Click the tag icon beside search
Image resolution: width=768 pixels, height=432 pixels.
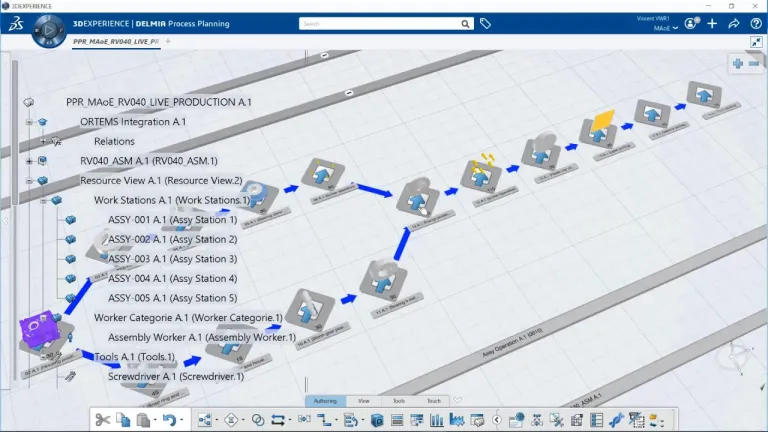(x=485, y=24)
